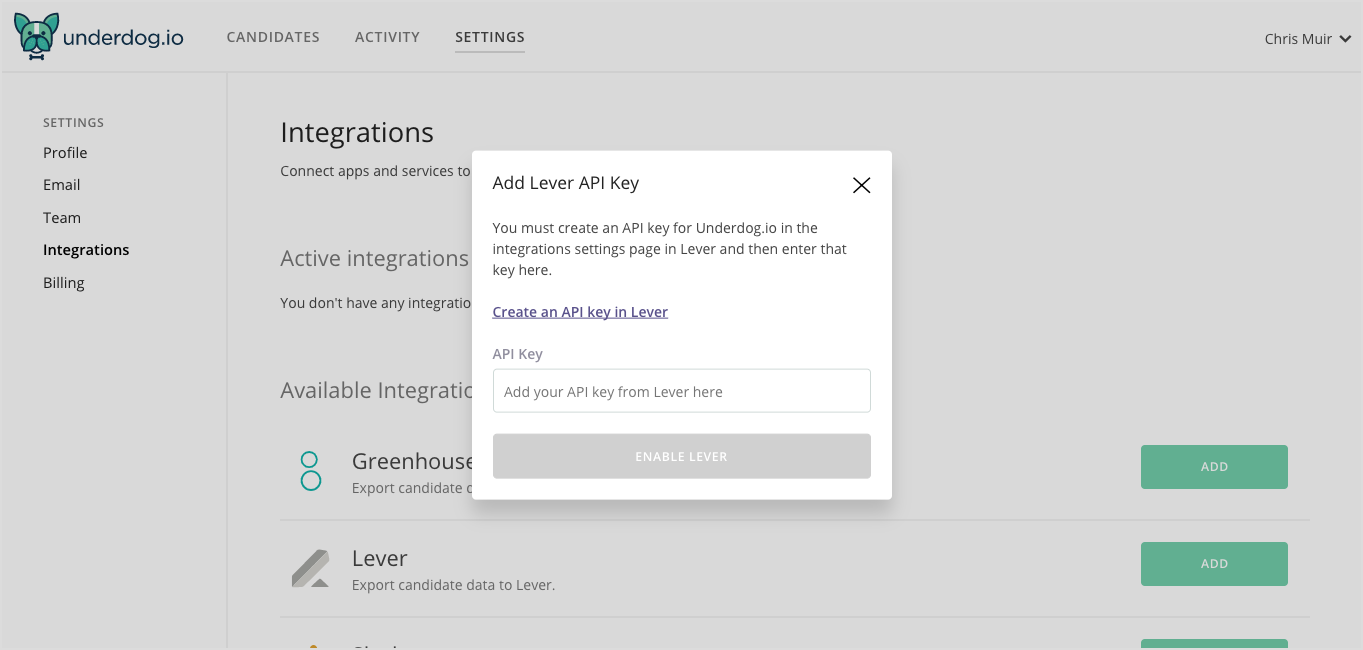Click the SETTINGS sidebar header label
The width and height of the screenshot is (1363, 650).
coord(74,122)
